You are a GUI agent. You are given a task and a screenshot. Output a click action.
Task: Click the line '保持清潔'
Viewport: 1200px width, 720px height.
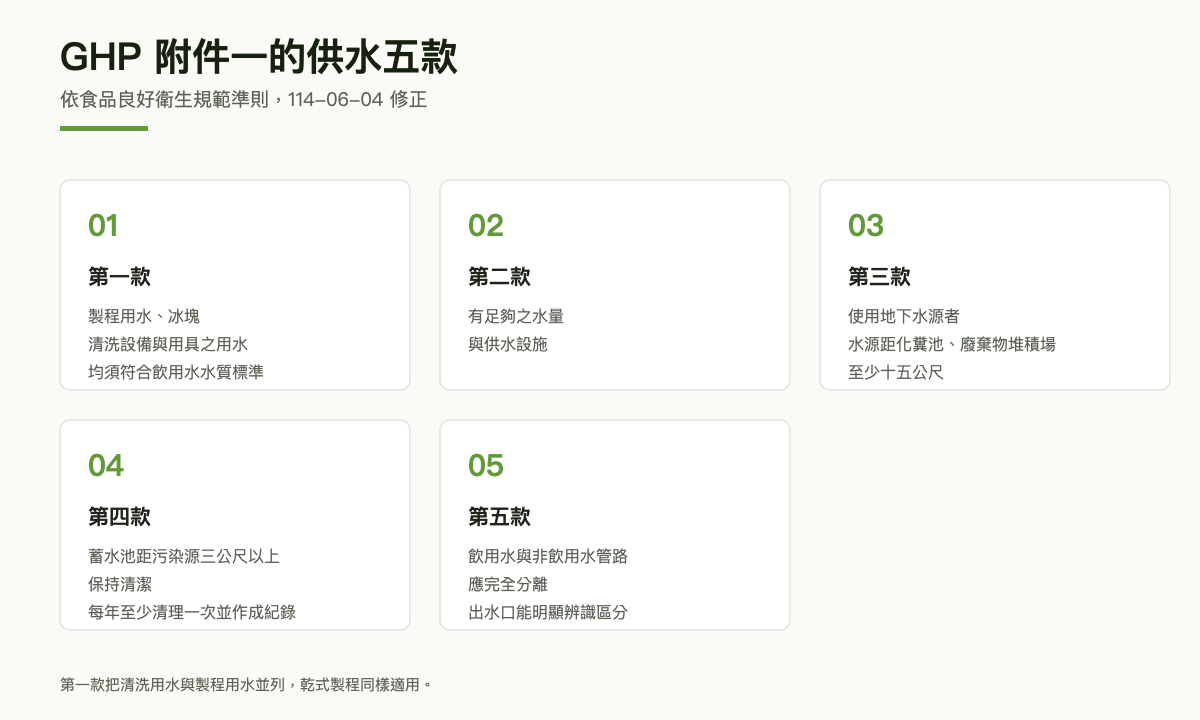[120, 584]
